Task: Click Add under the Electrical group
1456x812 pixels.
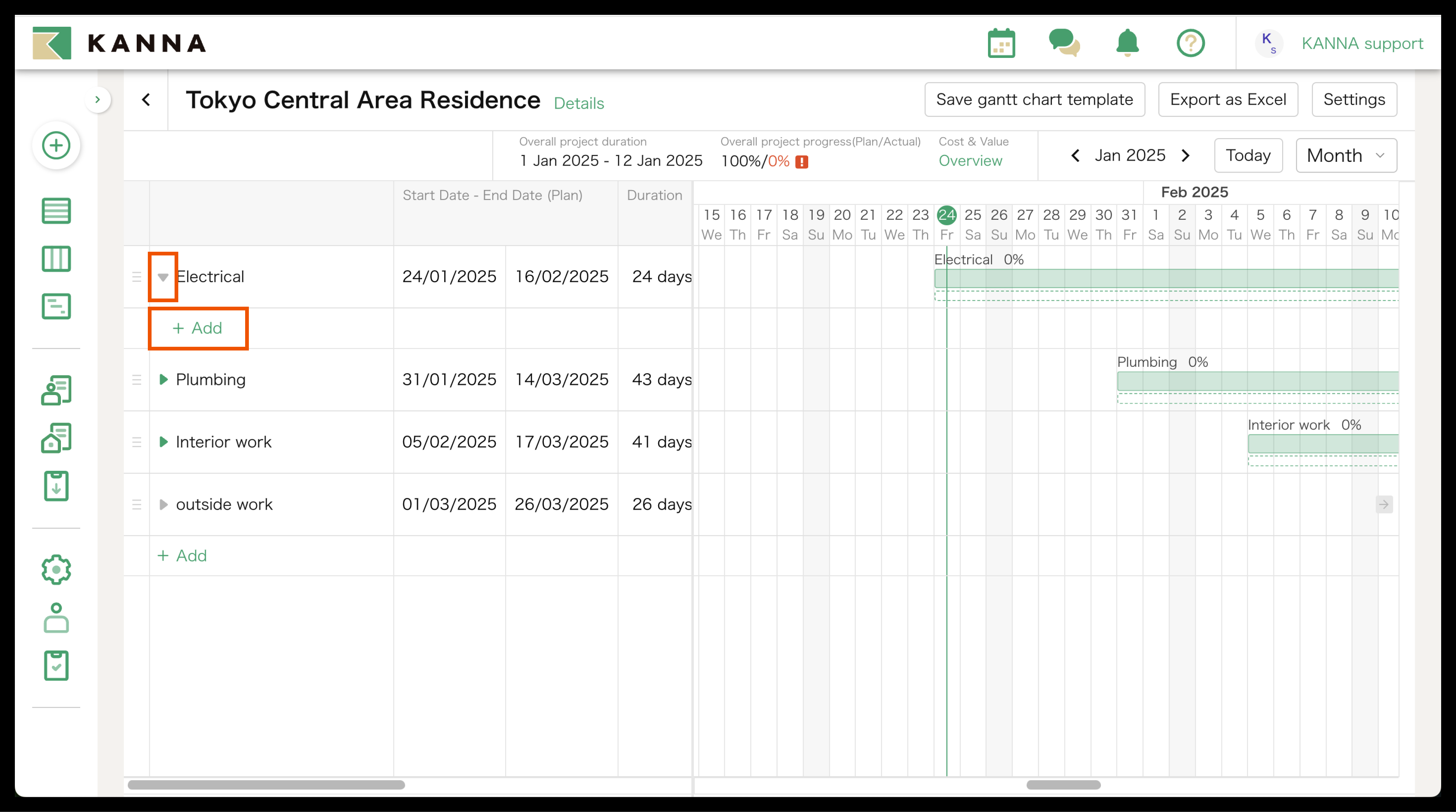Action: coord(198,328)
